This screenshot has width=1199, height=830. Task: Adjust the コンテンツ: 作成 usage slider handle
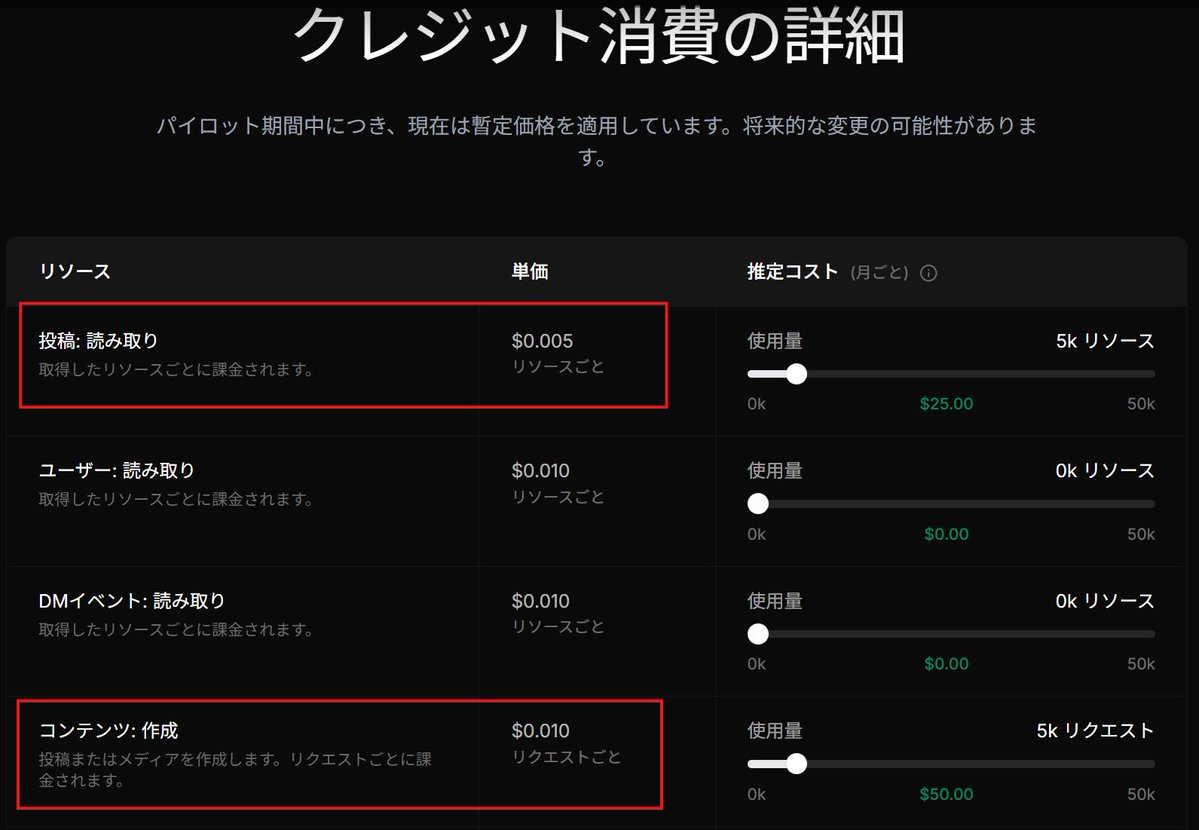tap(796, 763)
